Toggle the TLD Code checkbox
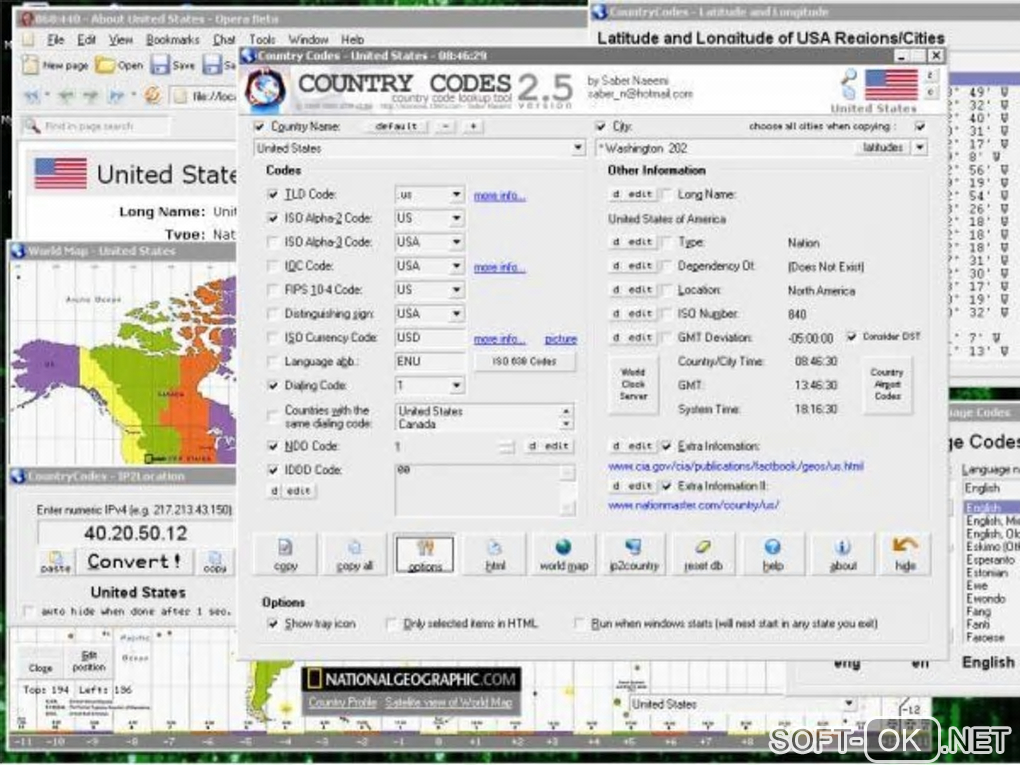1020x765 pixels. 273,195
